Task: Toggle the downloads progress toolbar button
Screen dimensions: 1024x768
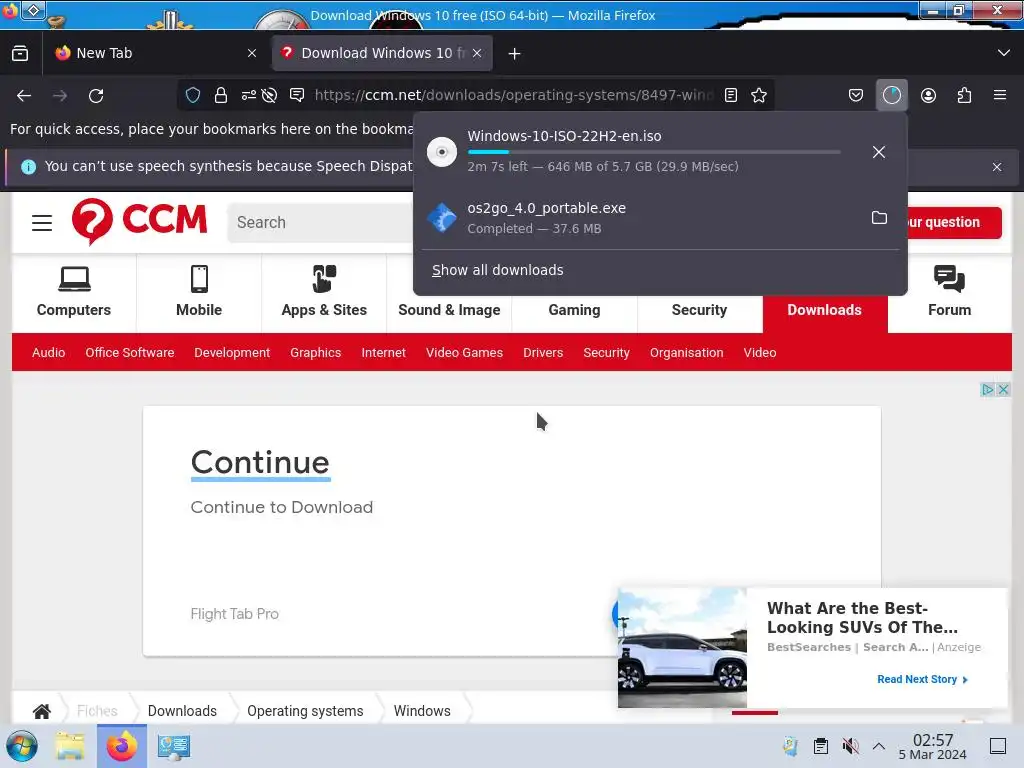Action: [x=891, y=95]
